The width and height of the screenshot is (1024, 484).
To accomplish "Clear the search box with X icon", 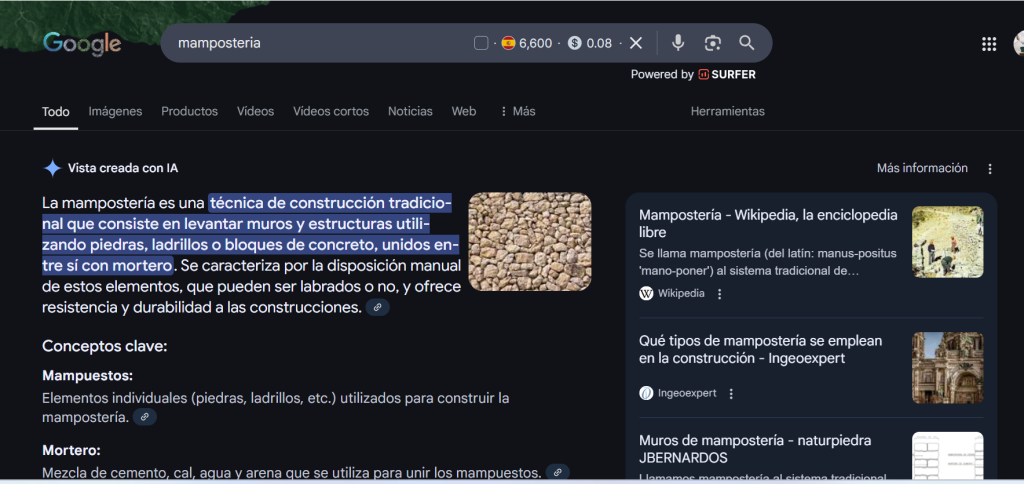I will [636, 43].
